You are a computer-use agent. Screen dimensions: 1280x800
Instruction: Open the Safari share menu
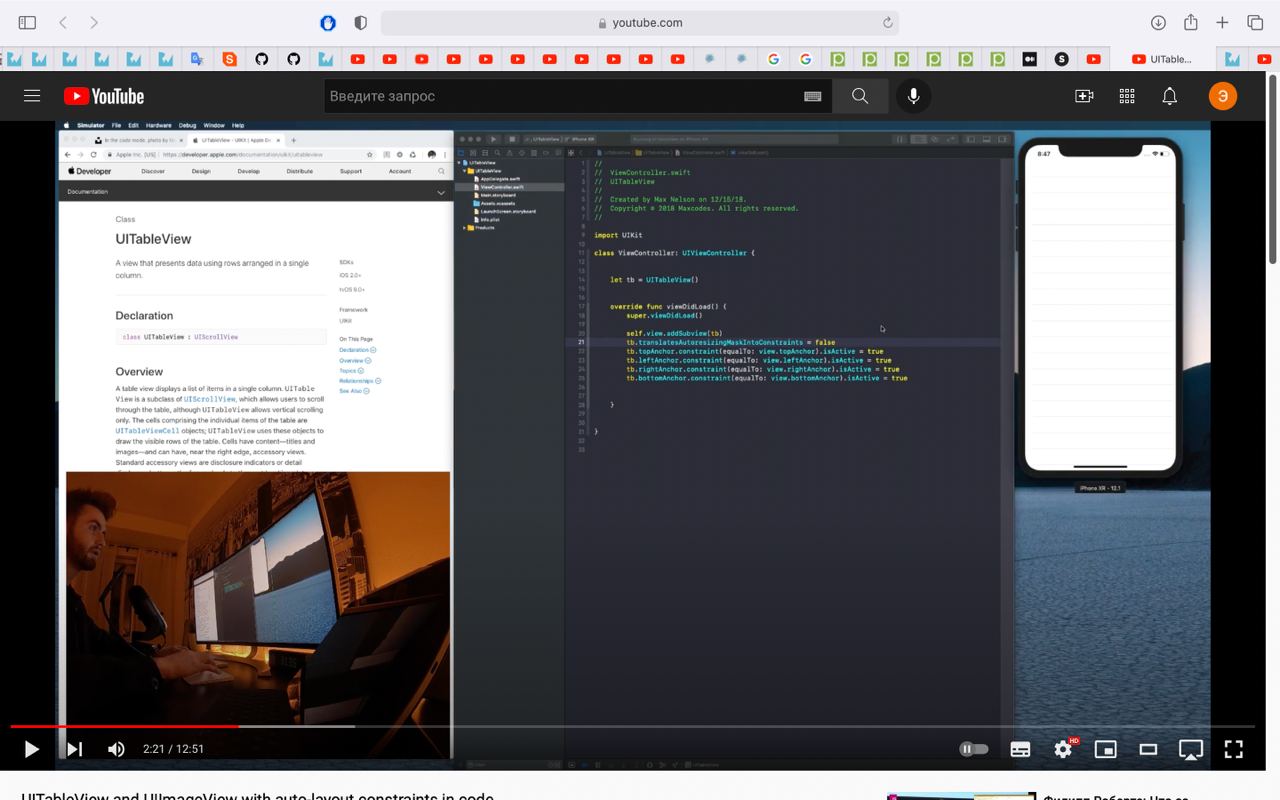1190,22
